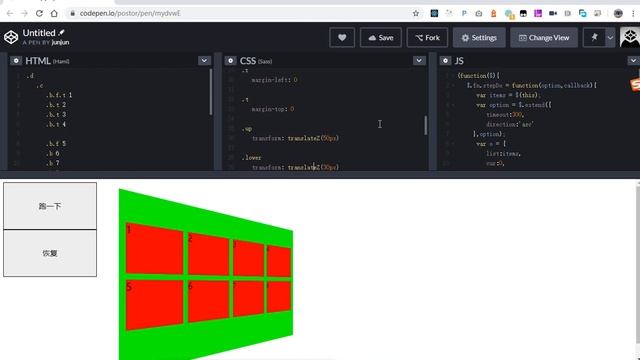640x360 pixels.
Task: Click red box number 1 in preview
Action: tap(154, 249)
